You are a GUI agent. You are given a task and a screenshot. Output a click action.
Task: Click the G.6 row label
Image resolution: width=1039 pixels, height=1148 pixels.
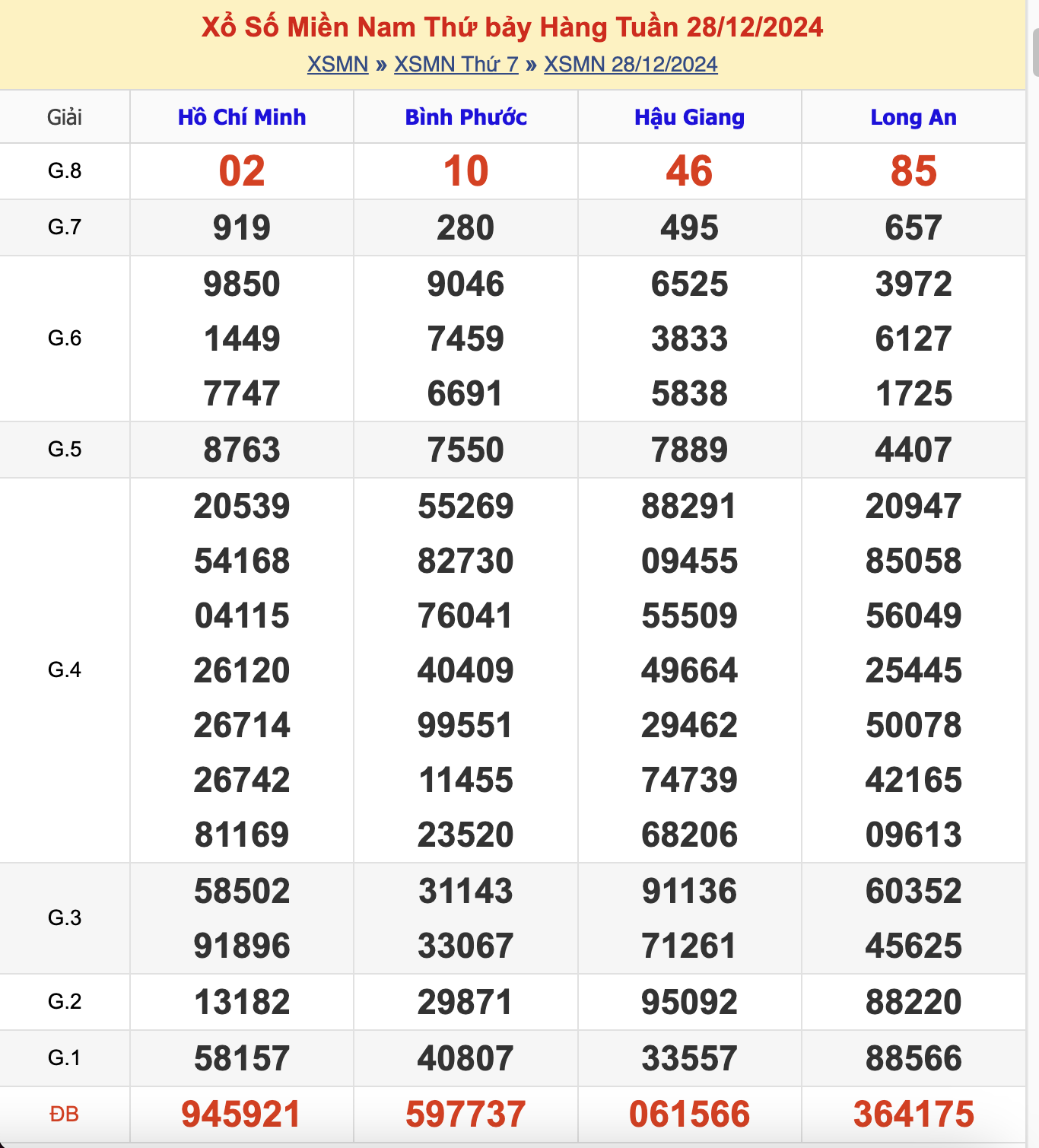pos(65,339)
